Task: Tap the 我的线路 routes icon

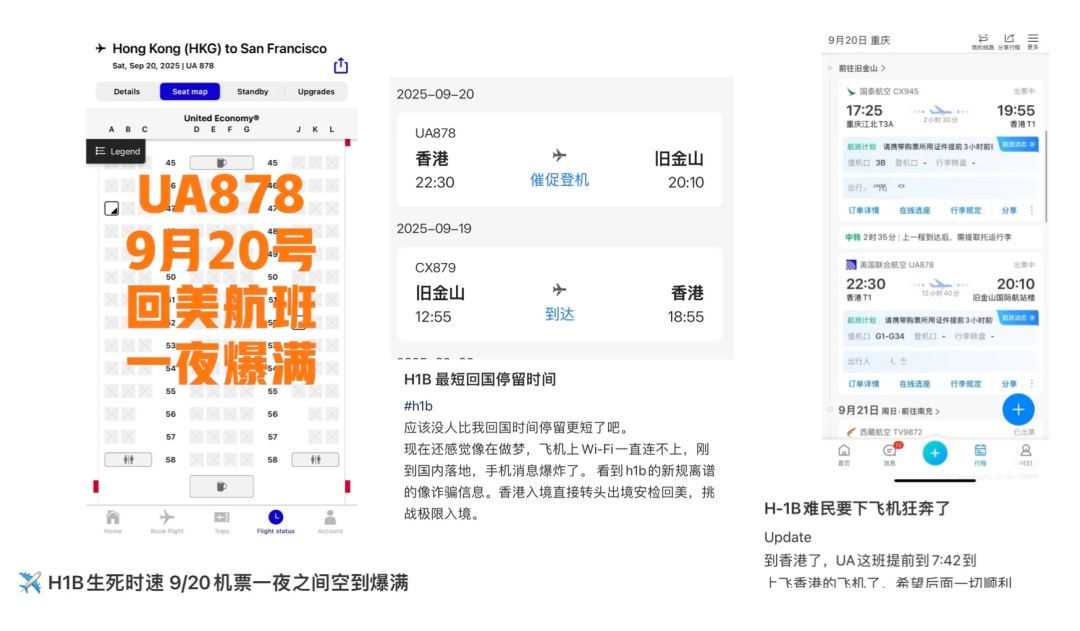Action: pos(982,41)
